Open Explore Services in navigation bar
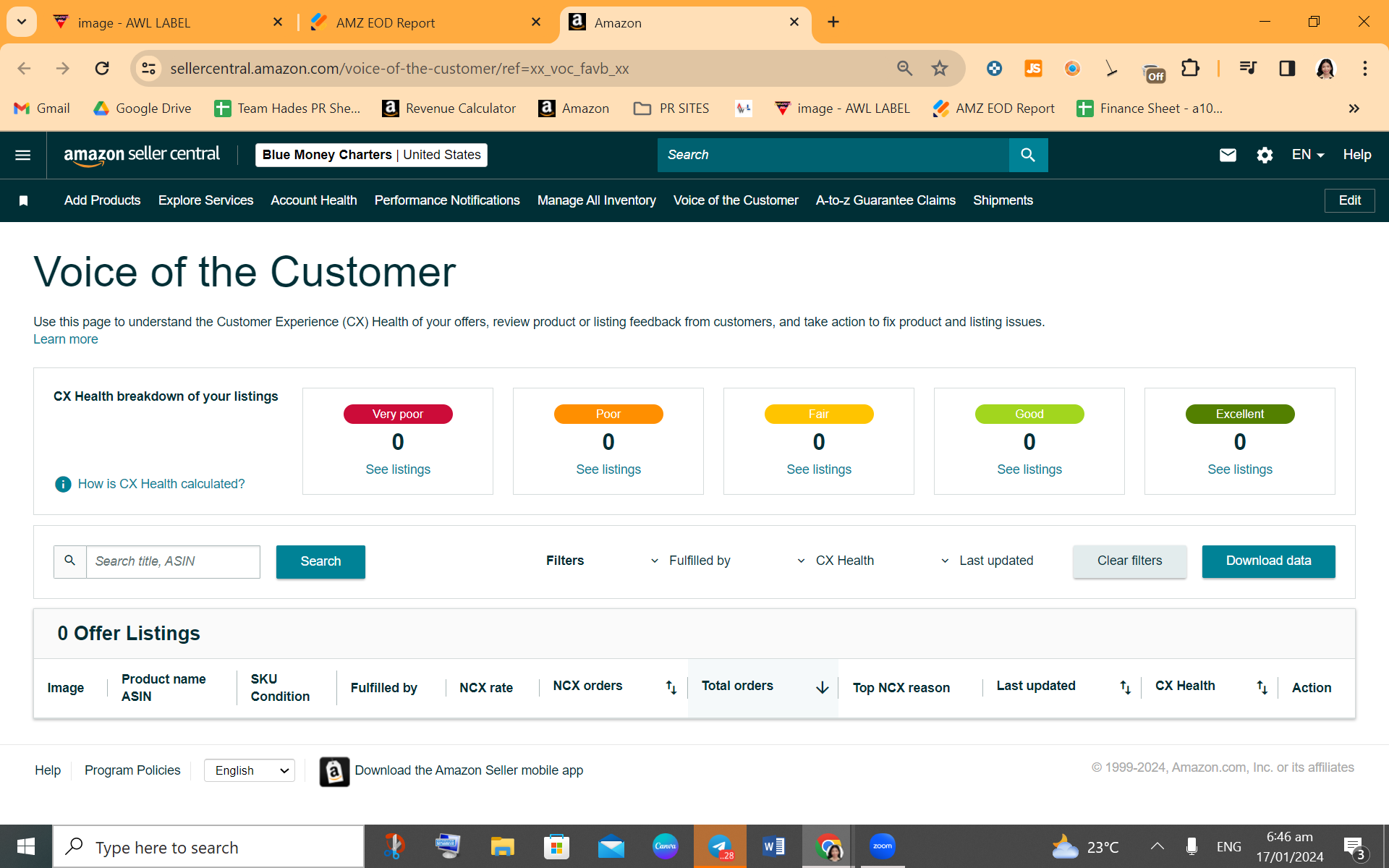The image size is (1389, 868). [x=205, y=200]
